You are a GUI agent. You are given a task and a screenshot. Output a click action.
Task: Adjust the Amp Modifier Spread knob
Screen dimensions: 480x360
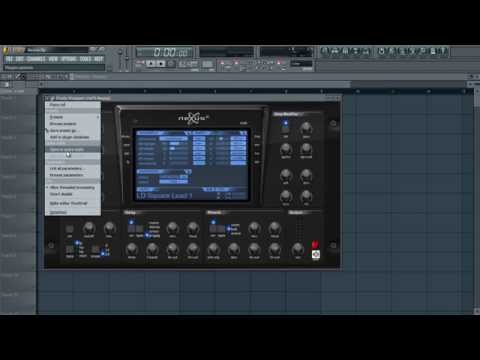[306, 149]
